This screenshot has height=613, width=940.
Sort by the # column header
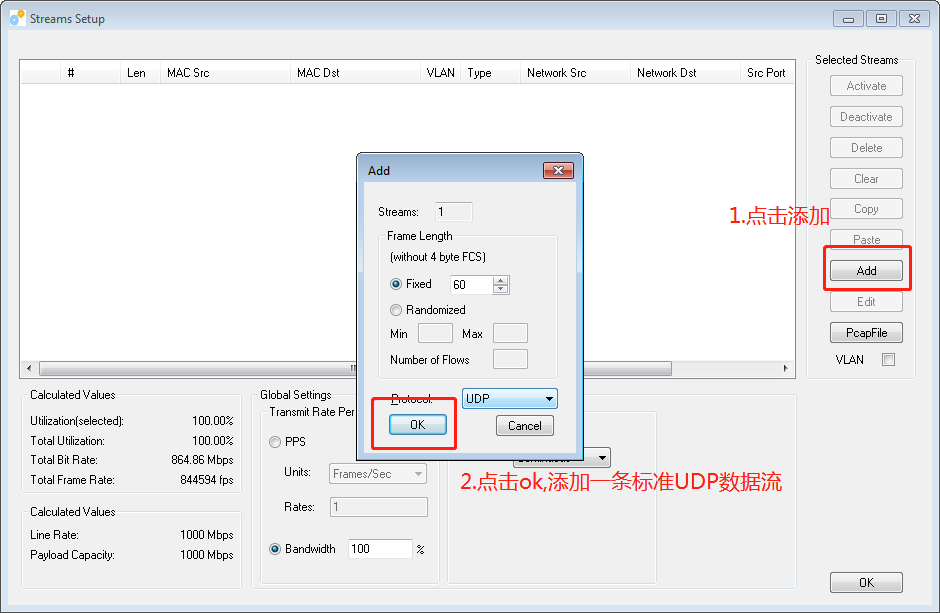[90, 73]
